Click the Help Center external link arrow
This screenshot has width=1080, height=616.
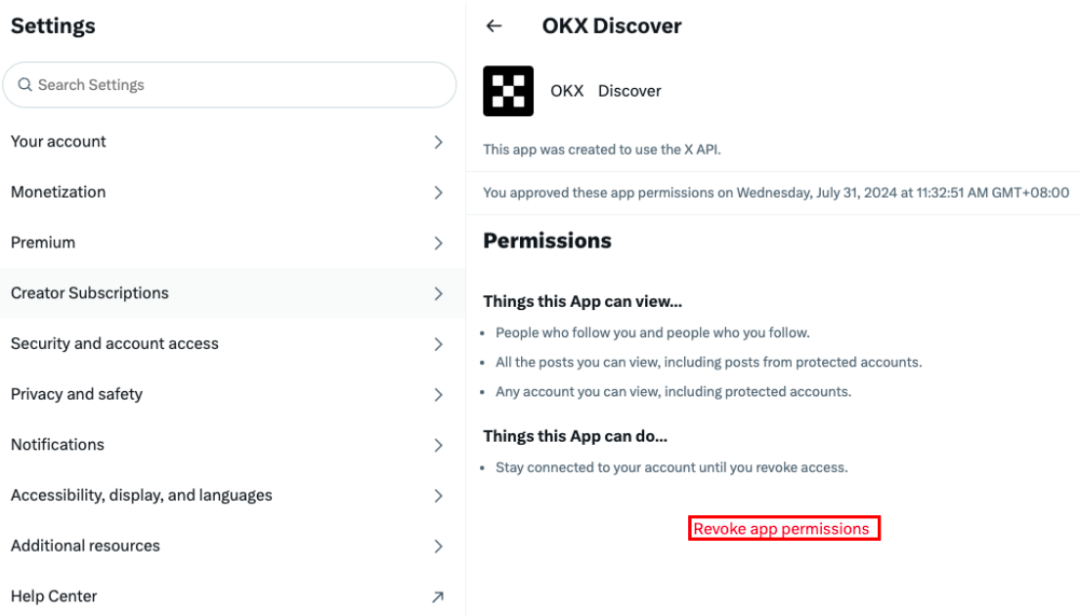pyautogui.click(x=438, y=597)
